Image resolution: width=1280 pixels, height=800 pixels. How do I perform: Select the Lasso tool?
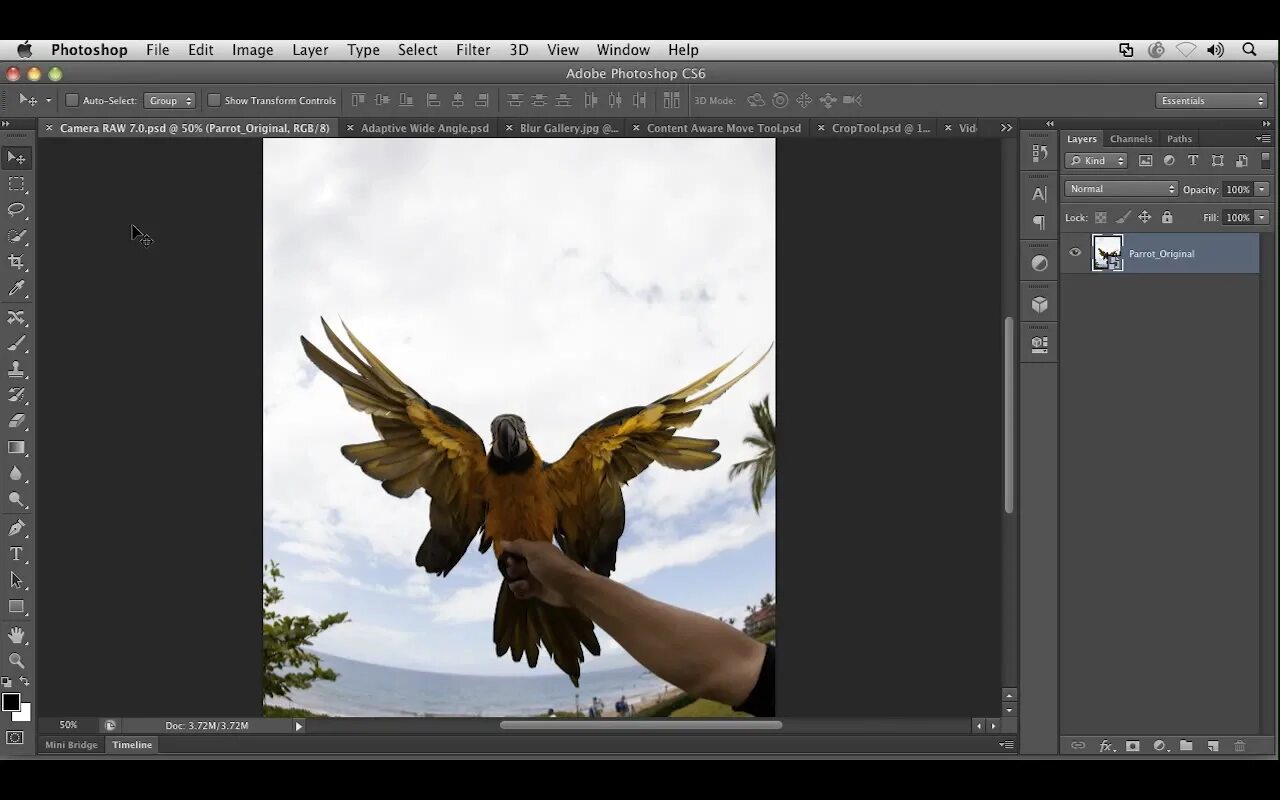coord(17,210)
